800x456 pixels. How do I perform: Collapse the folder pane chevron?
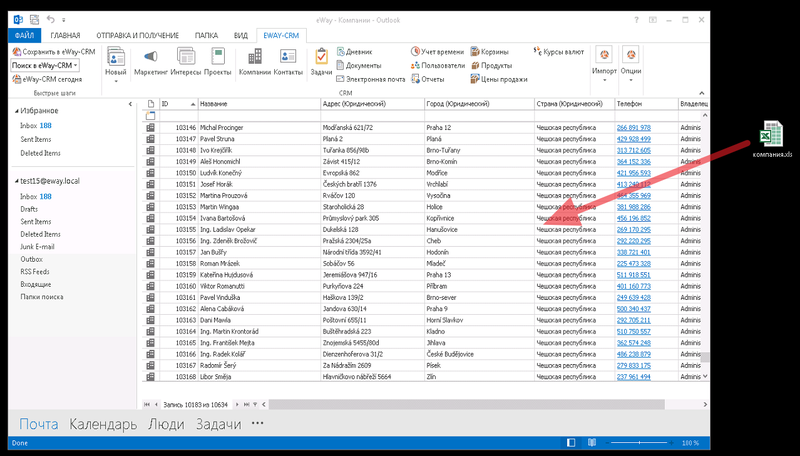[130, 104]
